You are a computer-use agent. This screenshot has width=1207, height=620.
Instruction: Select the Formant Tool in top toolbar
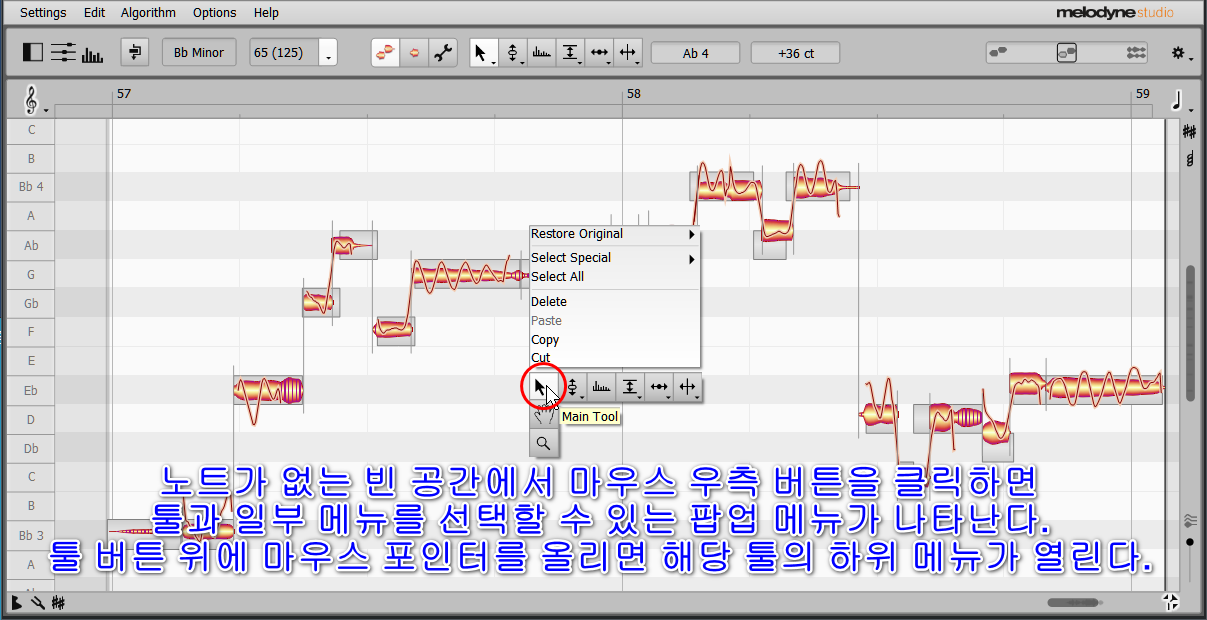pyautogui.click(x=542, y=53)
